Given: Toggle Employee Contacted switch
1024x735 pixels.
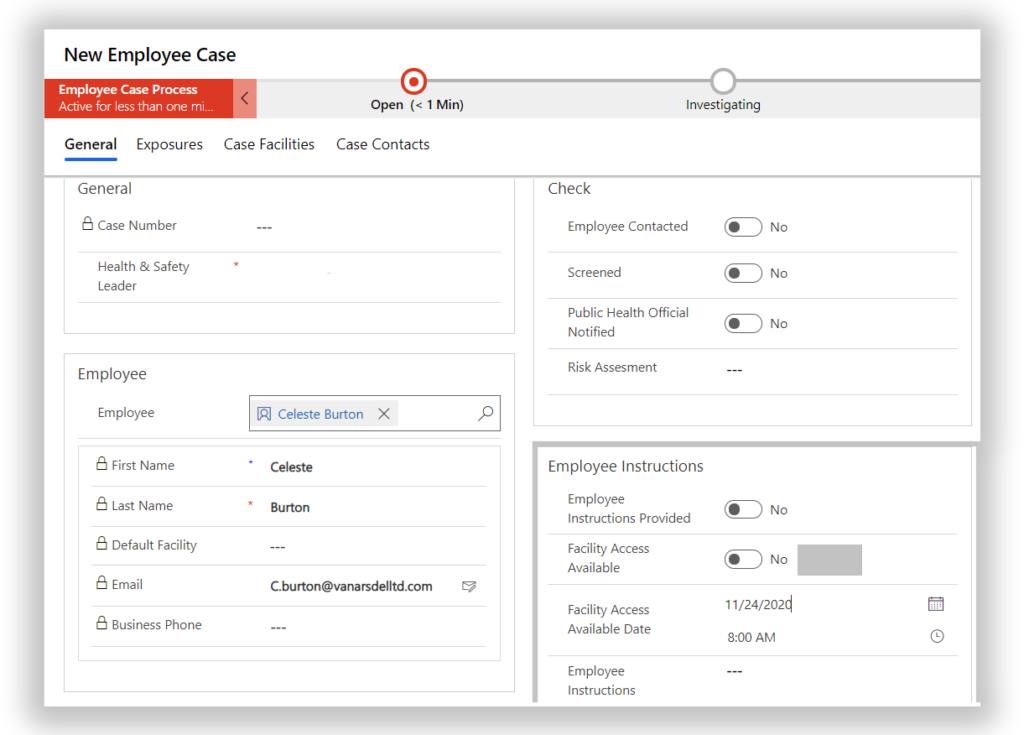Looking at the screenshot, I should 743,227.
